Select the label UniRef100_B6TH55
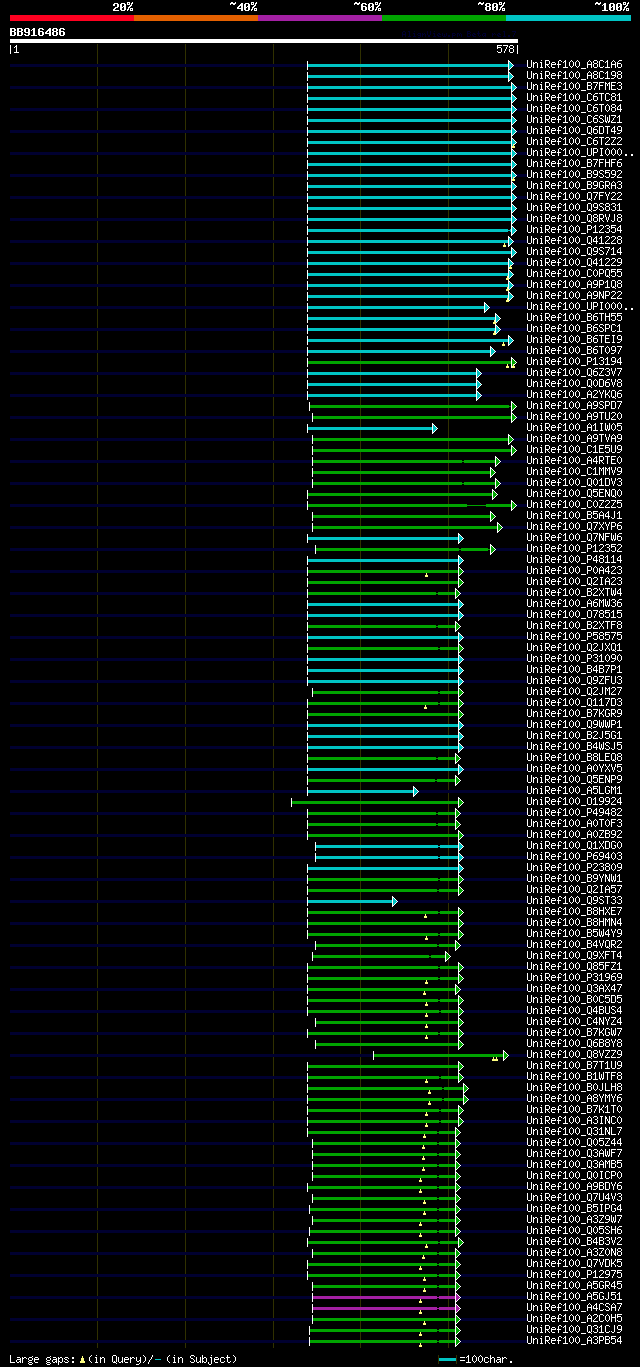 [574, 317]
